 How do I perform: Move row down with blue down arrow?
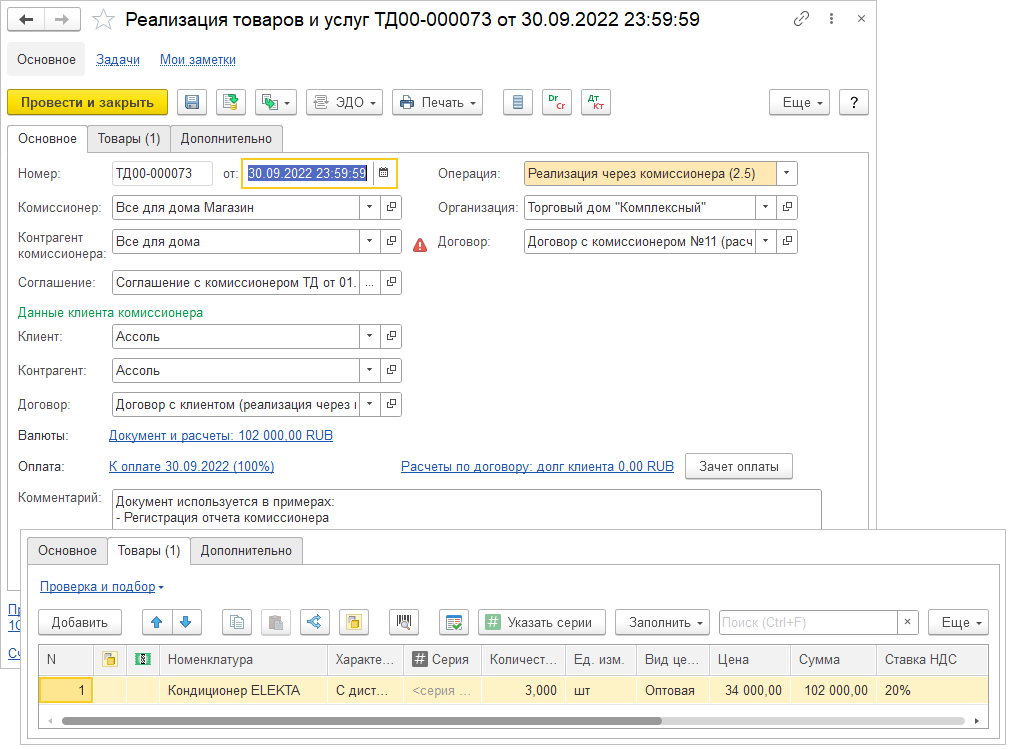[x=186, y=622]
